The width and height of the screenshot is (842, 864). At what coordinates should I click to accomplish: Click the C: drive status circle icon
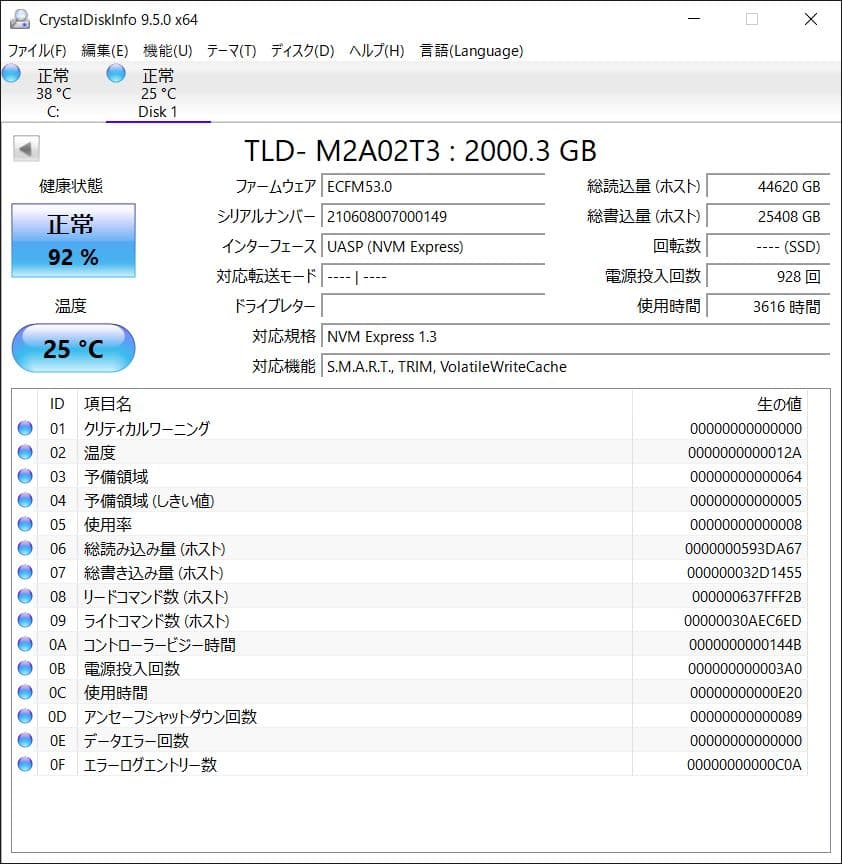[x=11, y=73]
